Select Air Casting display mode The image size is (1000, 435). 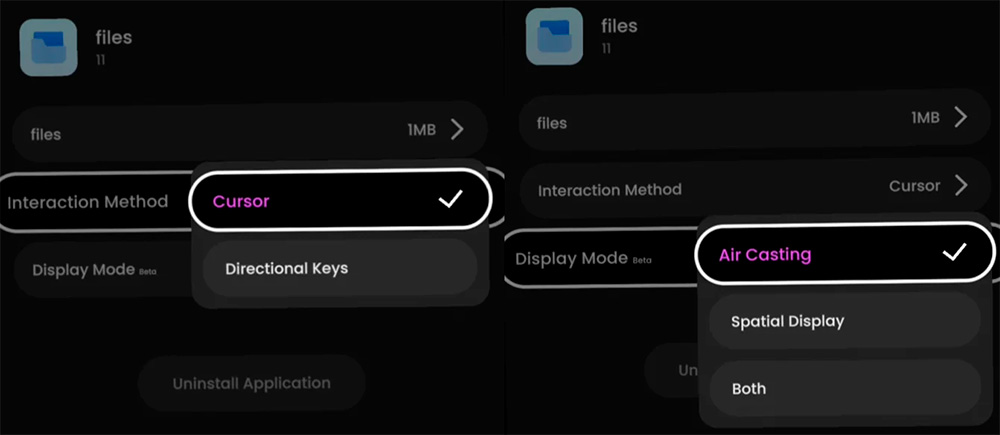[844, 253]
